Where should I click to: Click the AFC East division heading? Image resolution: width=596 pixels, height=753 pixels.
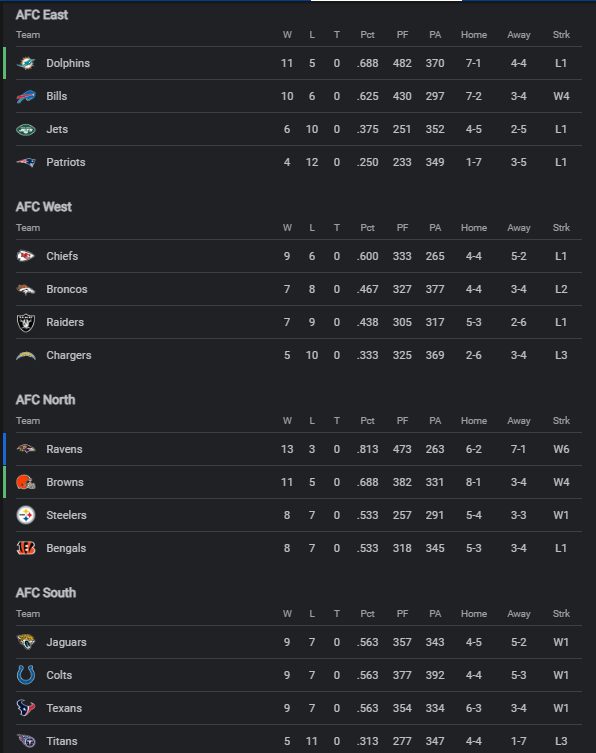point(42,15)
